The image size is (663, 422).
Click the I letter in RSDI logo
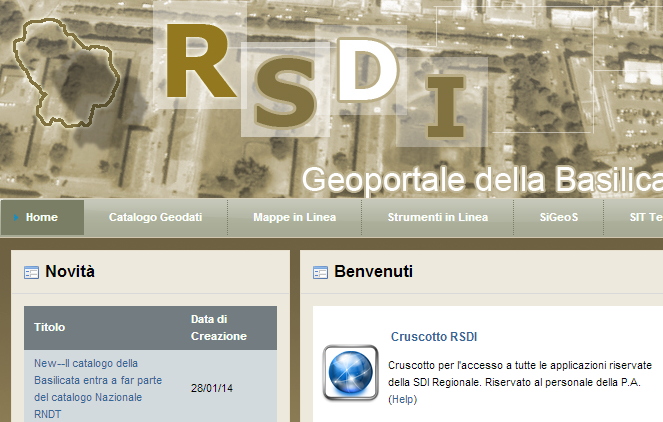(445, 107)
